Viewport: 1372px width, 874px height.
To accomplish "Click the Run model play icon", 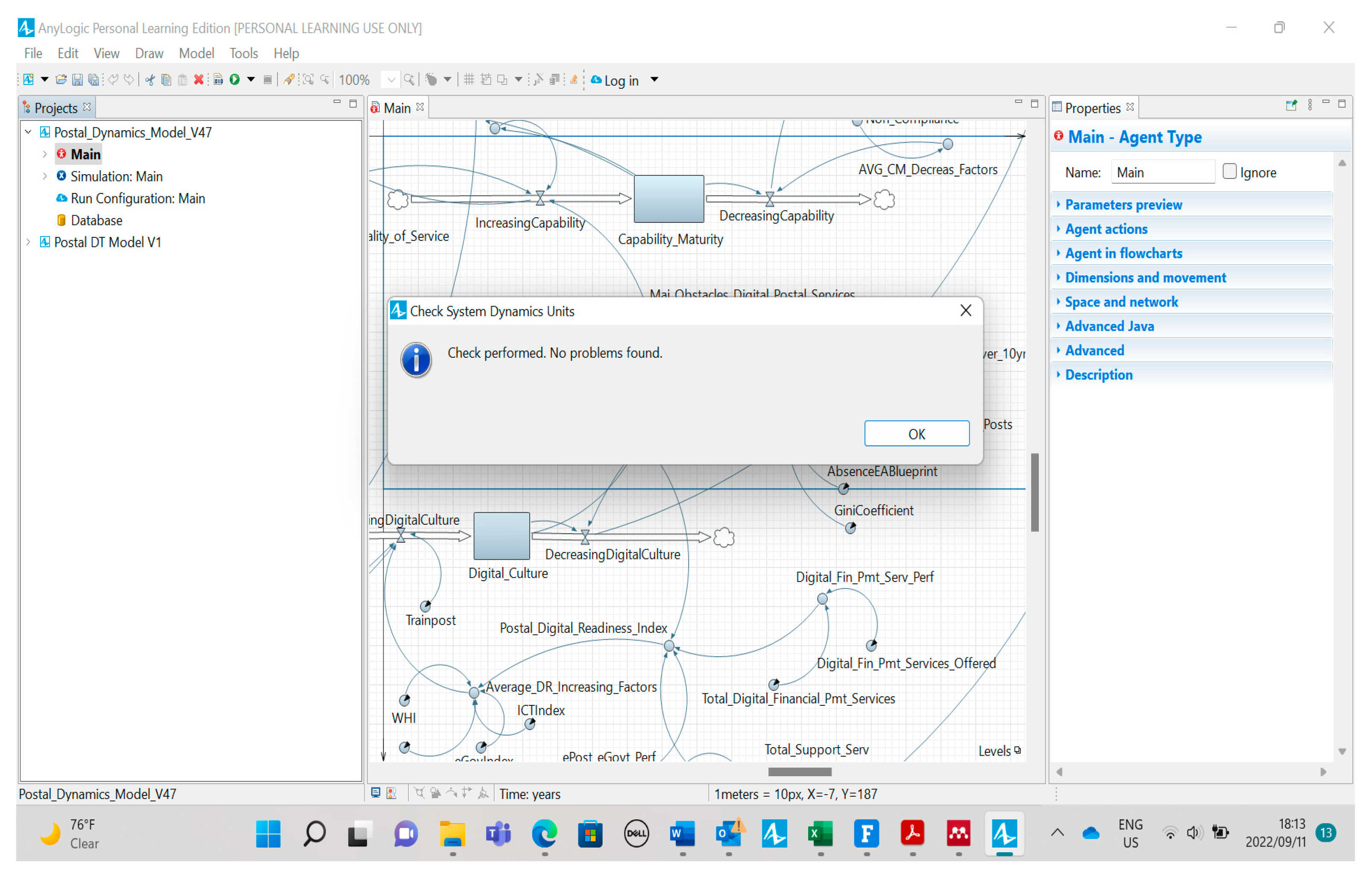I will pos(234,80).
